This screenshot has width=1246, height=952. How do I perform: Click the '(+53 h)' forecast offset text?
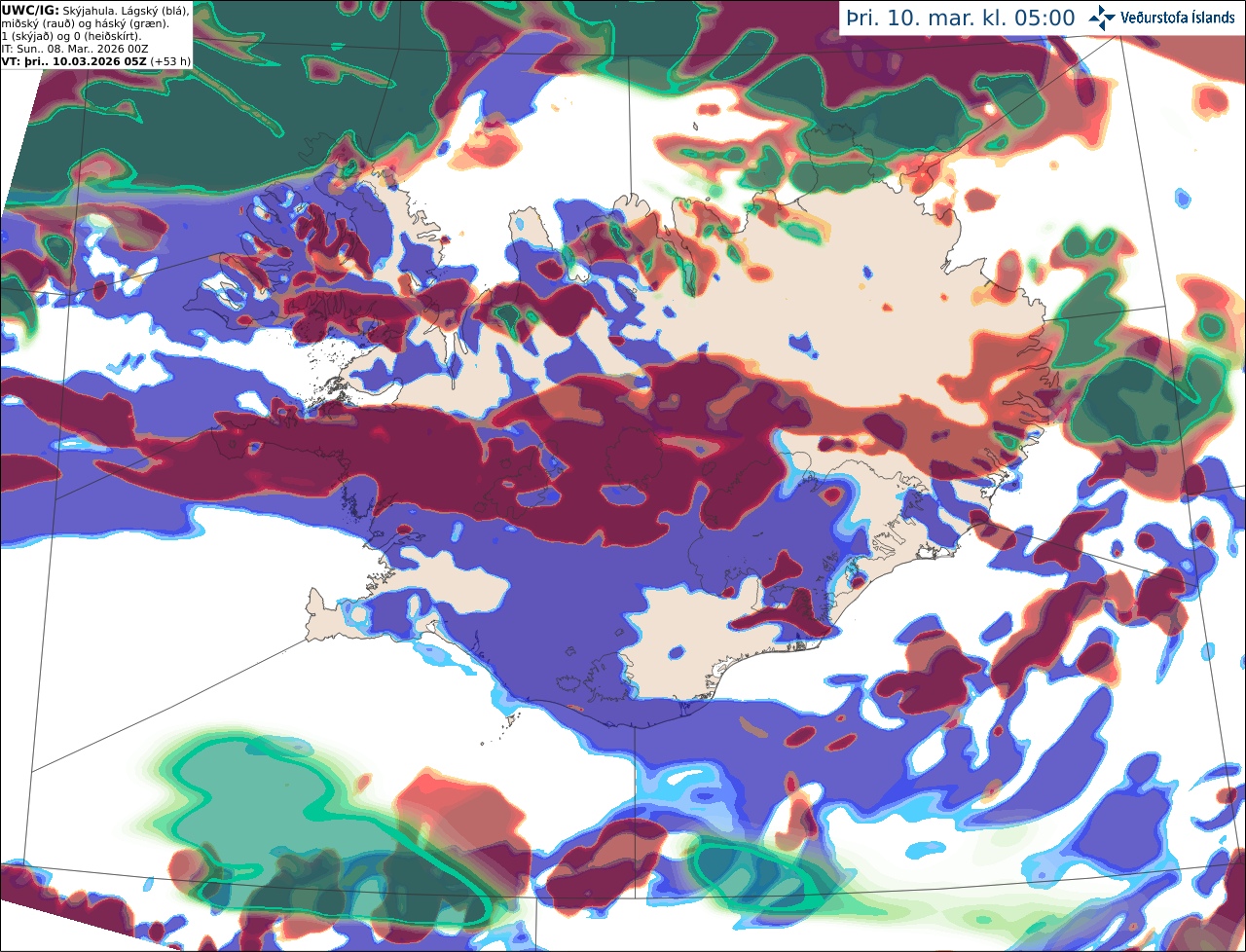click(169, 60)
